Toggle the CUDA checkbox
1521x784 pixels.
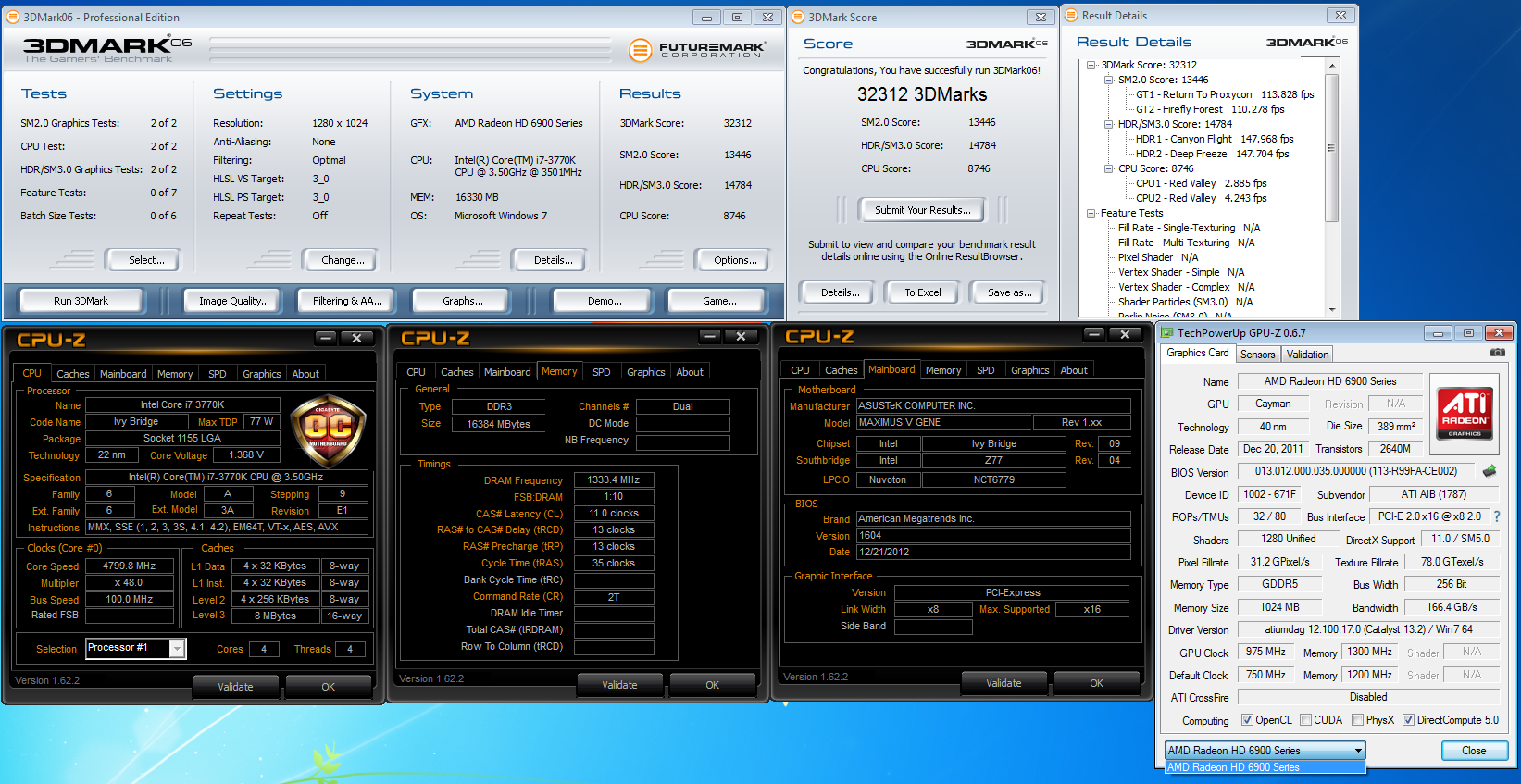[x=1305, y=720]
